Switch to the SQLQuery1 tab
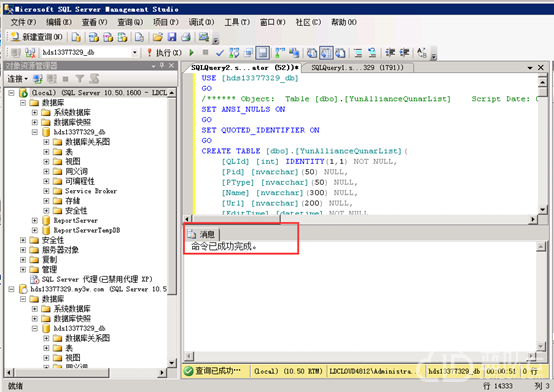This screenshot has width=554, height=392. [x=357, y=68]
